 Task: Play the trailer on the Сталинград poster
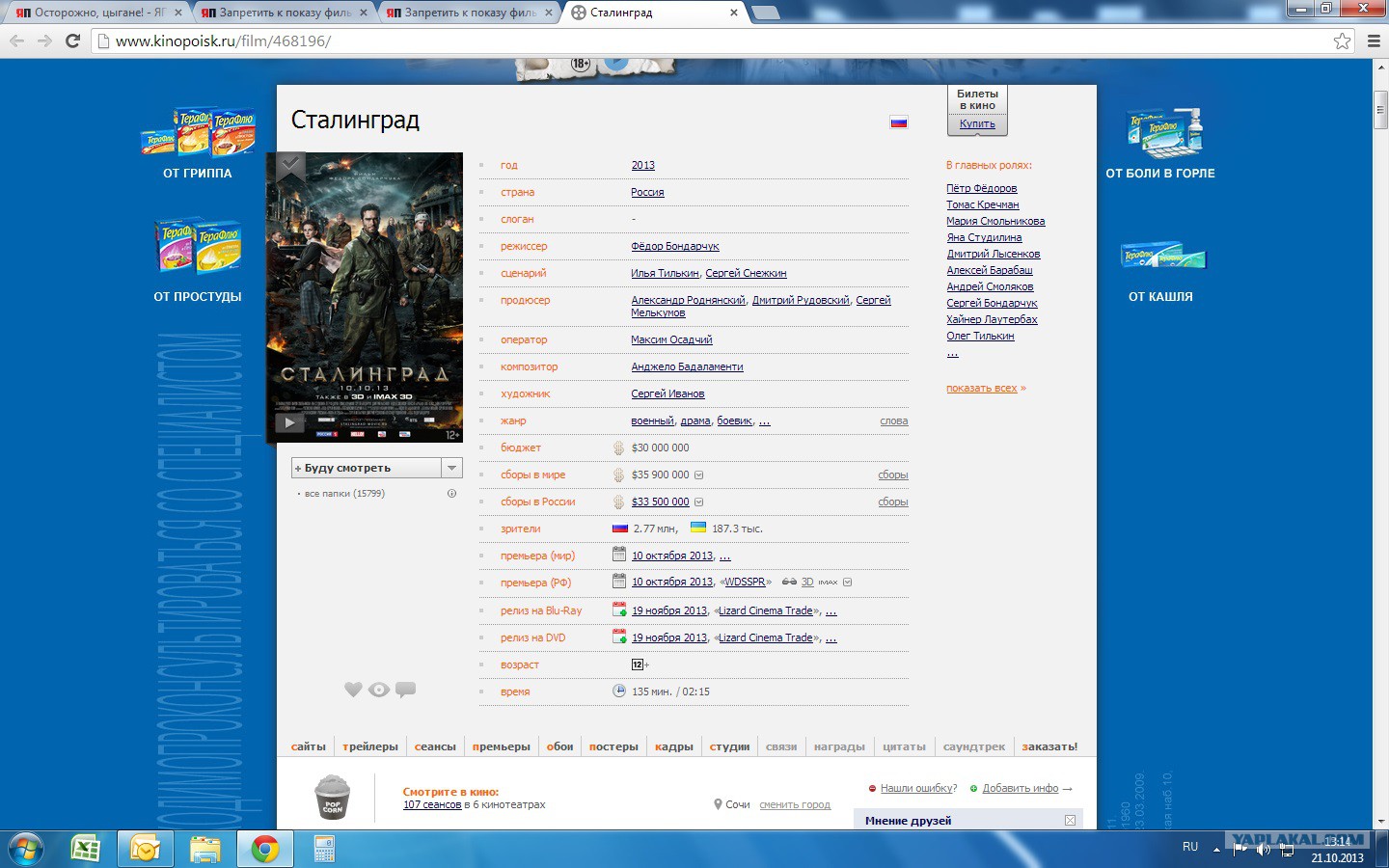click(x=289, y=422)
